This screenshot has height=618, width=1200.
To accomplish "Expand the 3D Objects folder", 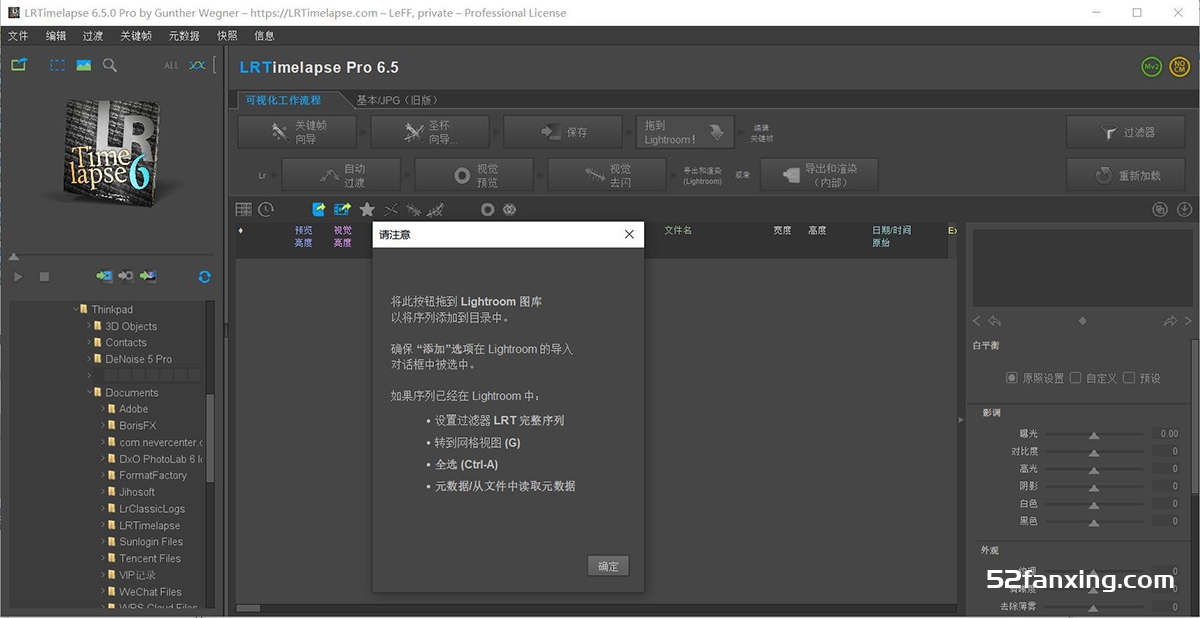I will coord(90,326).
